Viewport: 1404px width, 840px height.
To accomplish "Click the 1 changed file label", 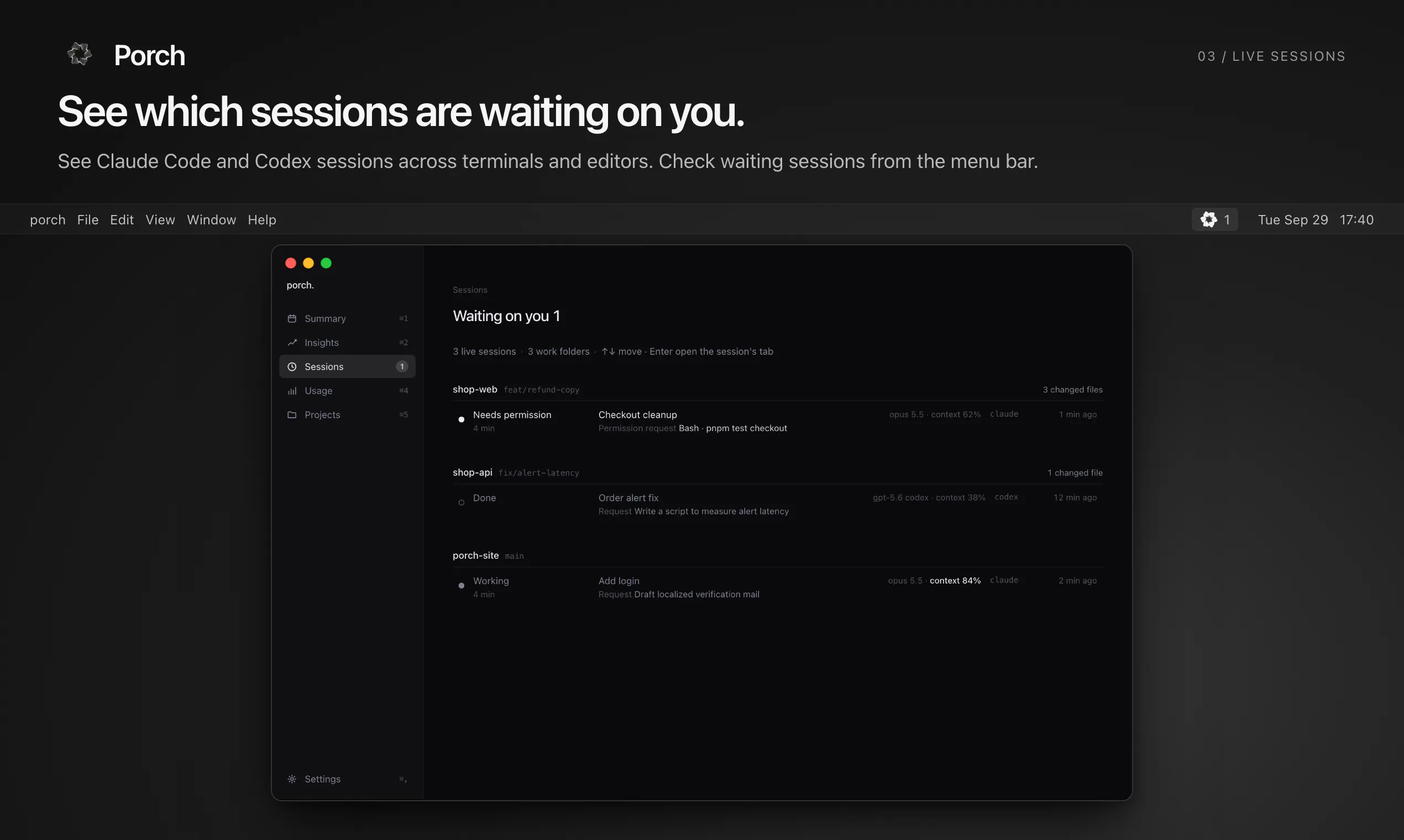I will coord(1075,473).
